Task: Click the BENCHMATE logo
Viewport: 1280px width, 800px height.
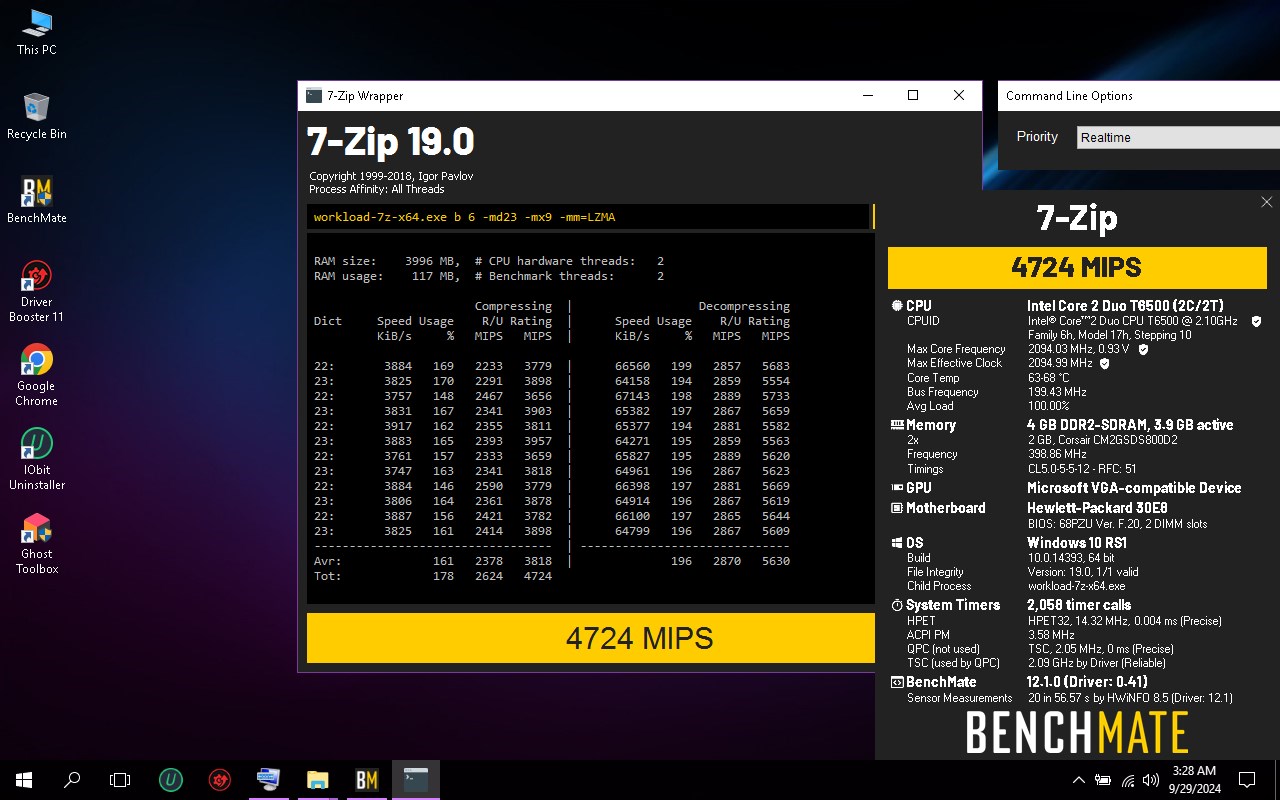Action: coord(1077,732)
